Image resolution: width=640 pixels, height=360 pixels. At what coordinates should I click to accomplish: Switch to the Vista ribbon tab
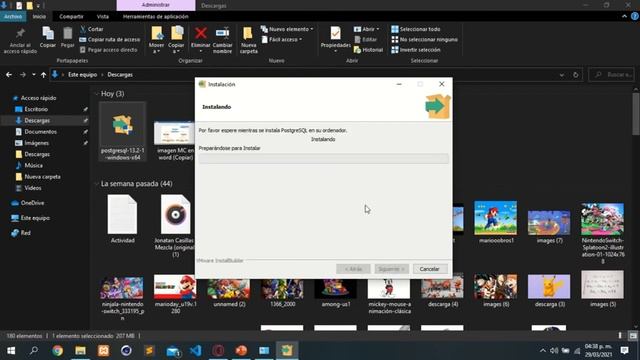coord(103,16)
